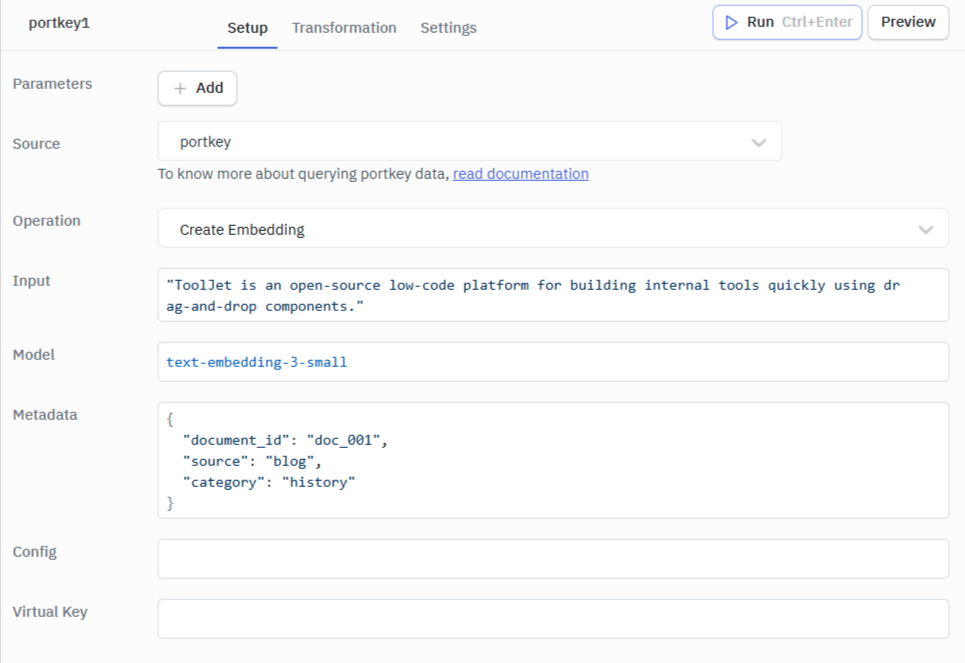Viewport: 965px width, 663px height.
Task: Click the Parameters label
Action: coord(52,84)
